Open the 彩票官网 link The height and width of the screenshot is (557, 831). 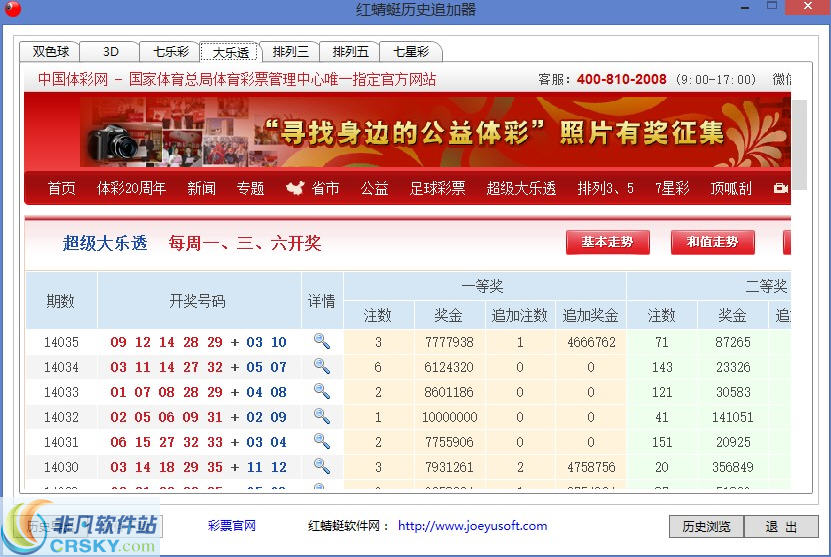click(x=232, y=526)
